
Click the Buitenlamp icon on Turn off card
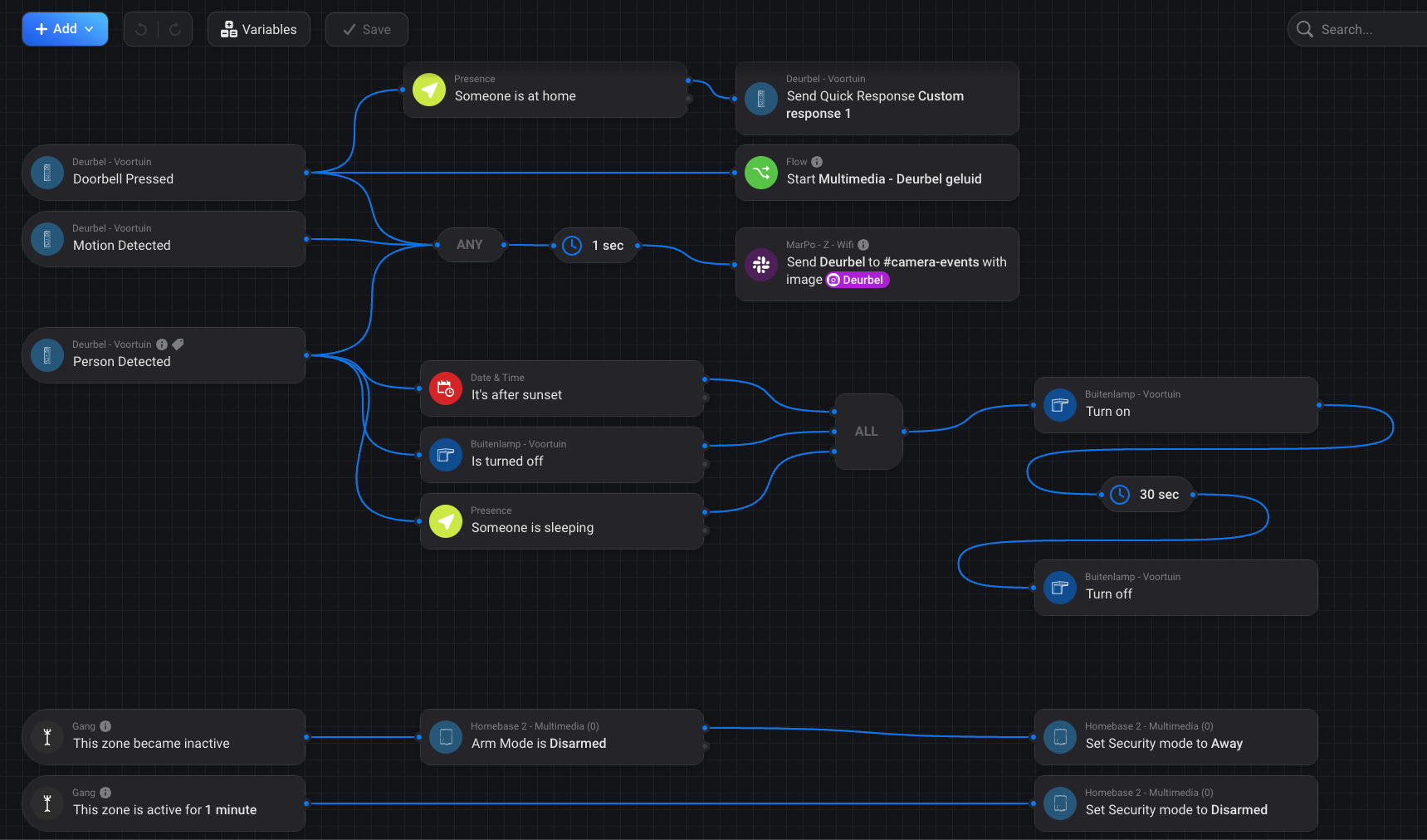(x=1060, y=588)
